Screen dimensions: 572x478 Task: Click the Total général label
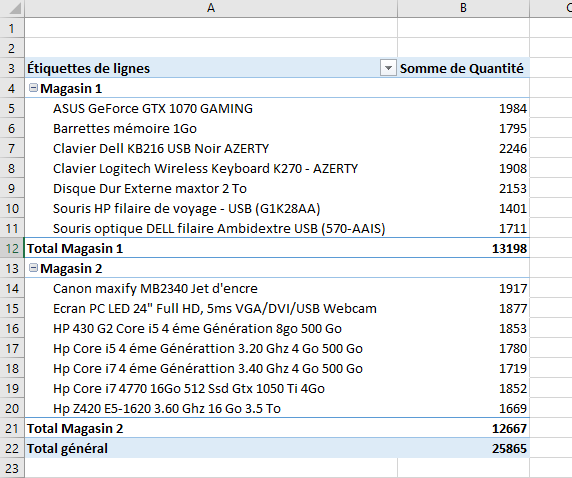67,448
